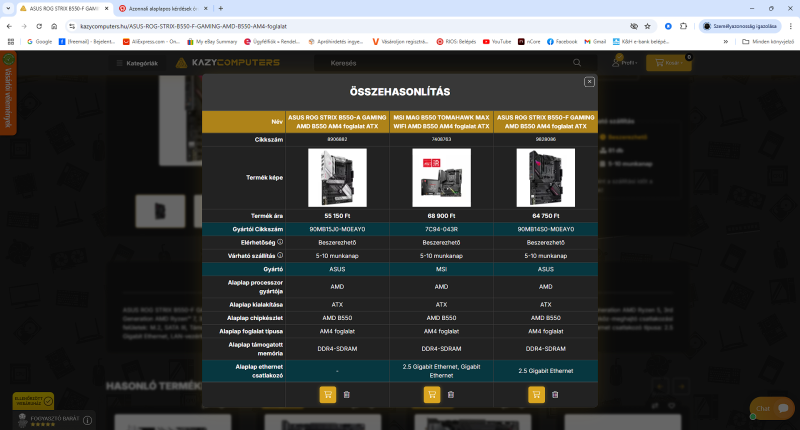Viewport: 800px width, 430px height.
Task: Open the browser Extensions puzzle icon
Action: [x=684, y=26]
